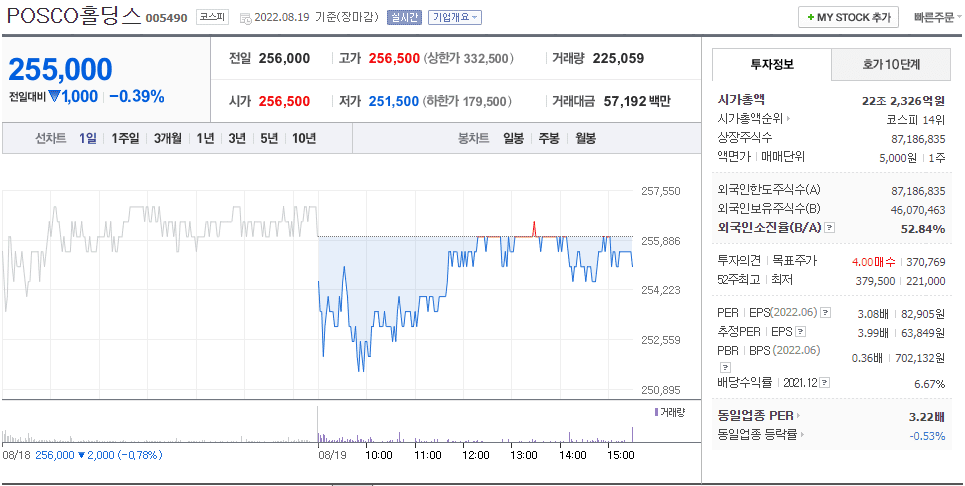Click 동일업종 등락률 value -0.53%
The width and height of the screenshot is (965, 486).
coord(927,436)
